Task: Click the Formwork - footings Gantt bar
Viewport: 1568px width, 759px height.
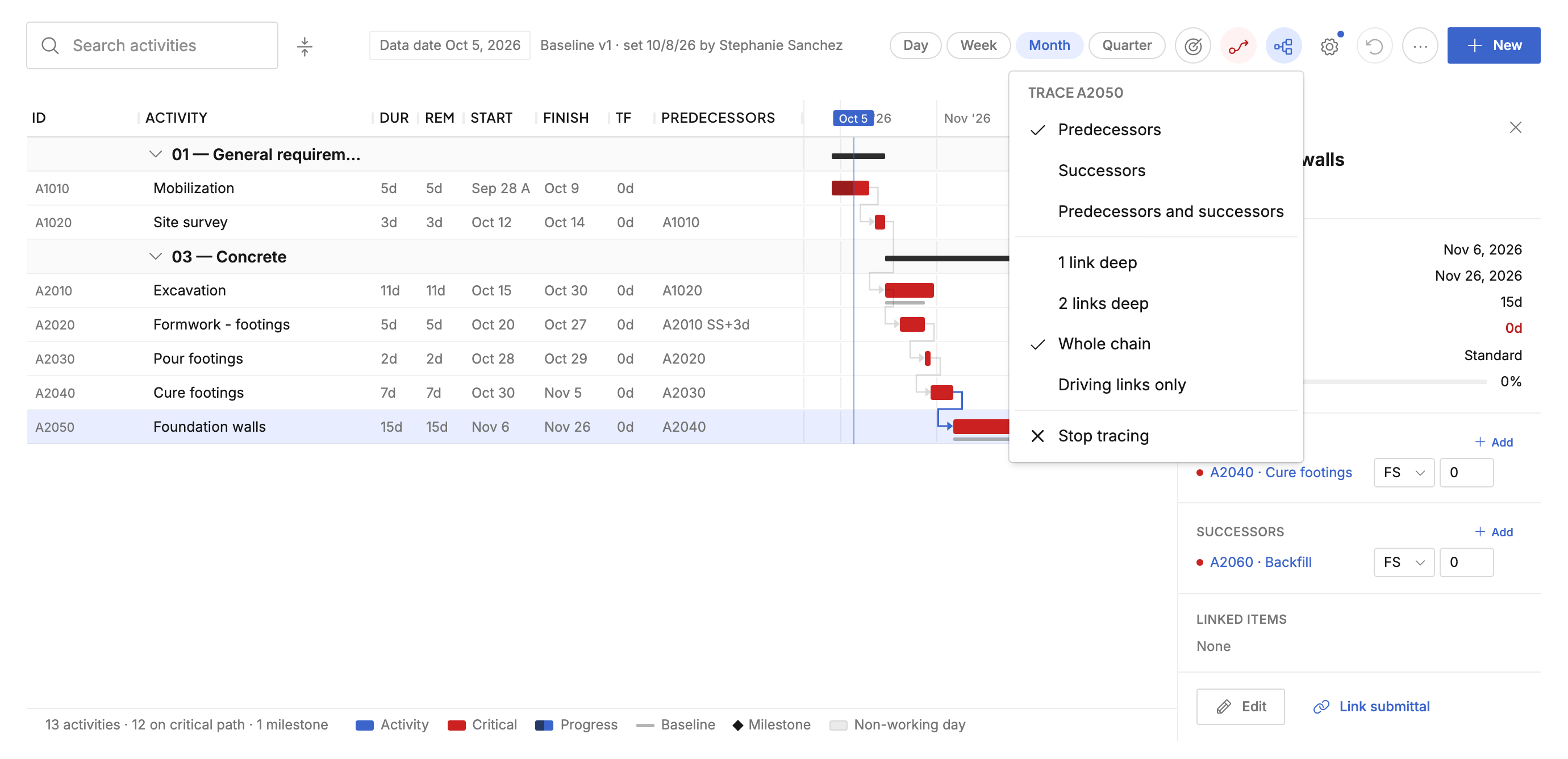Action: [x=911, y=324]
